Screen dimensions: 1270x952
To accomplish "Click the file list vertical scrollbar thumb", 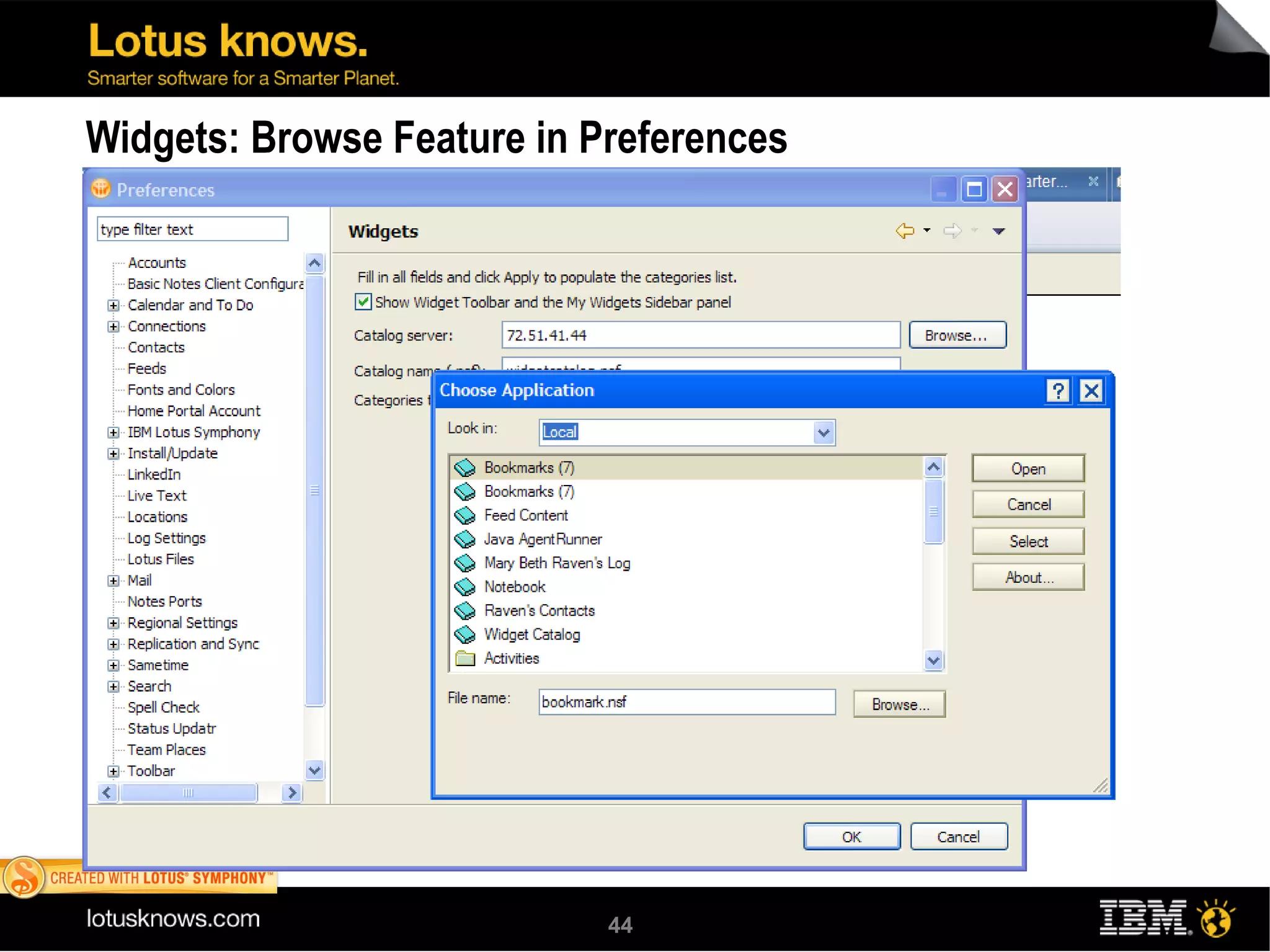I will tap(933, 512).
